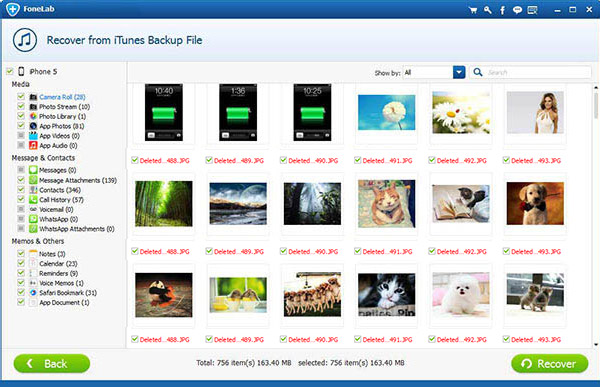Viewport: 600px width, 387px height.
Task: Open the Notes (3) category
Action: [x=52, y=254]
